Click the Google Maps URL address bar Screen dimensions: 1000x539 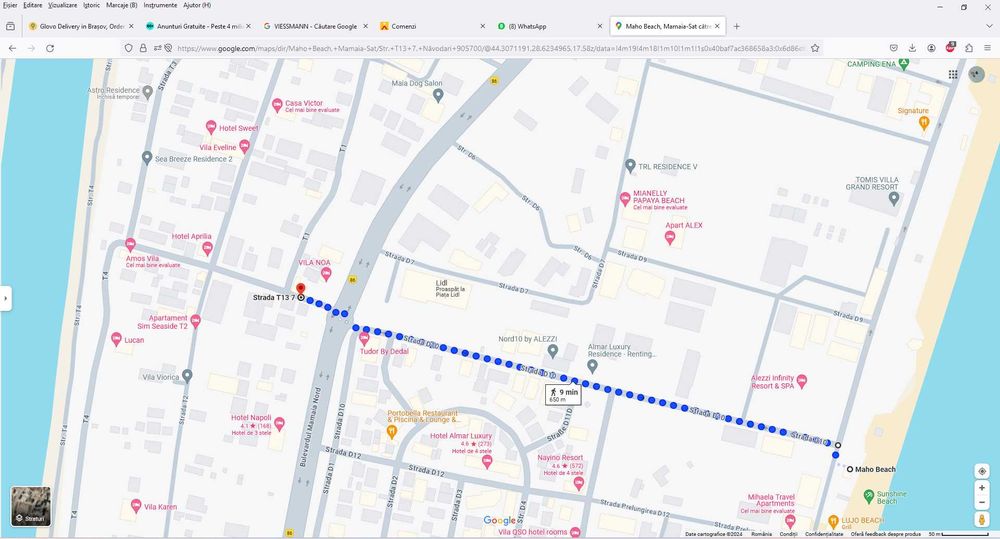(x=490, y=48)
